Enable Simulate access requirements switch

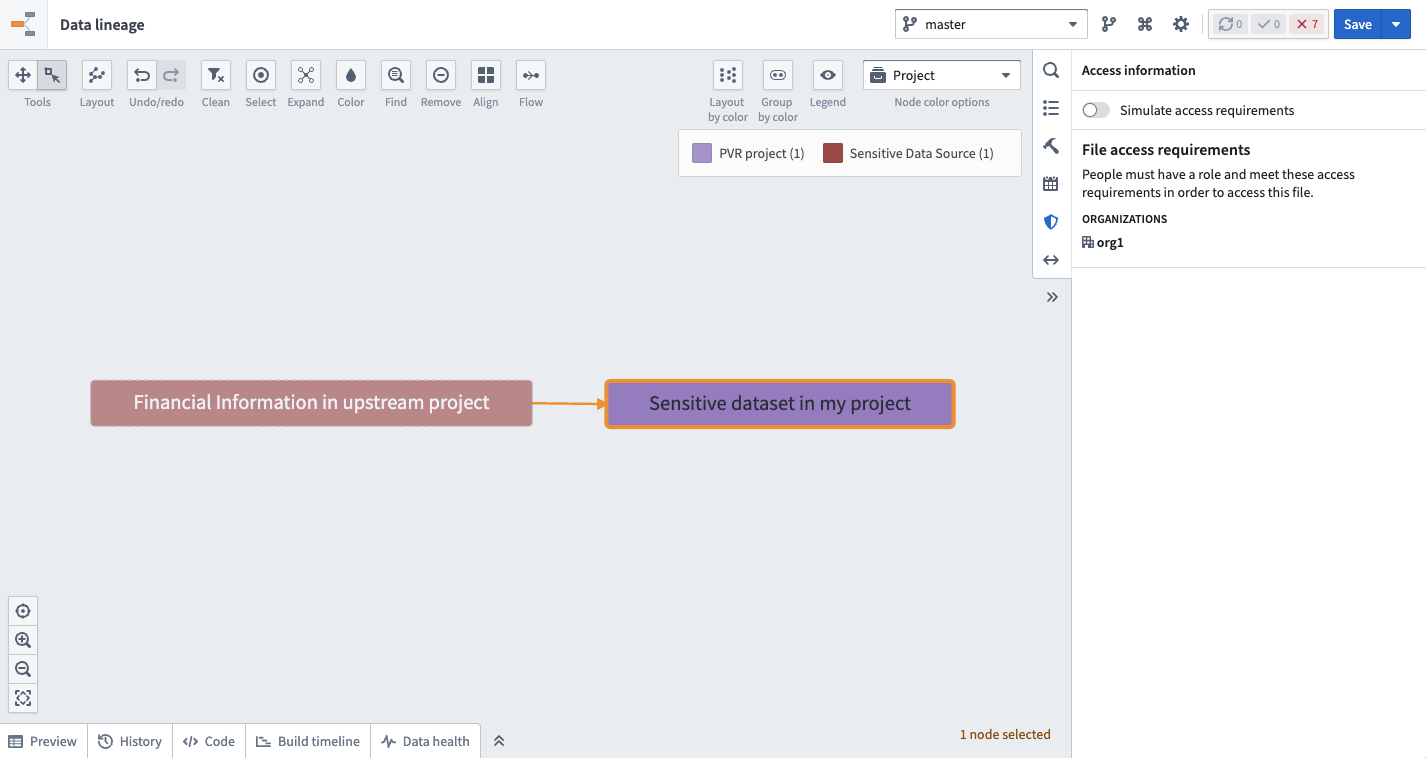pyautogui.click(x=1096, y=111)
